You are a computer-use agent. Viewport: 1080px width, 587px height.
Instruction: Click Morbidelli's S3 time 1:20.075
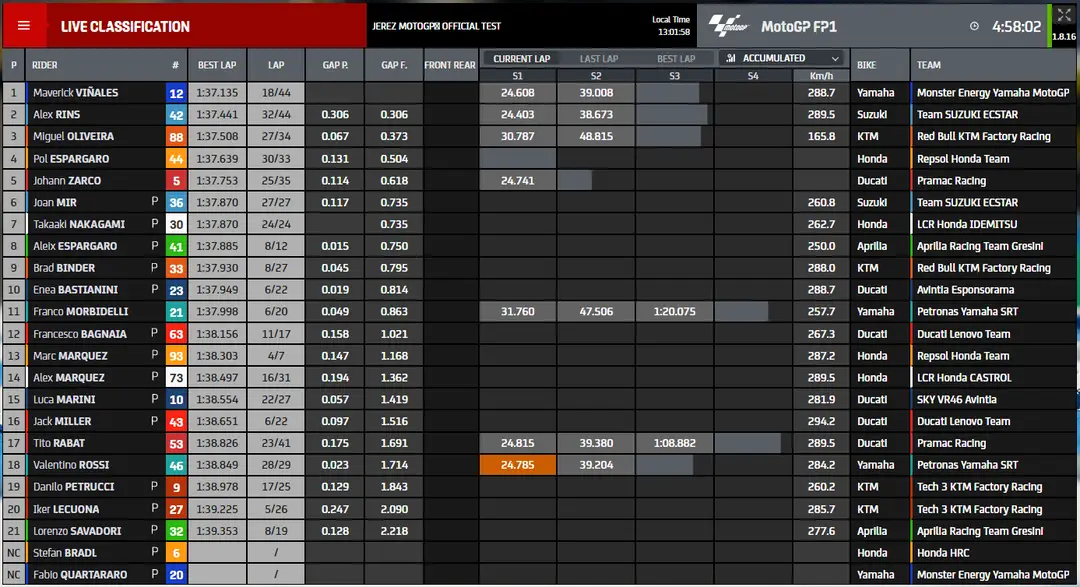pos(674,311)
